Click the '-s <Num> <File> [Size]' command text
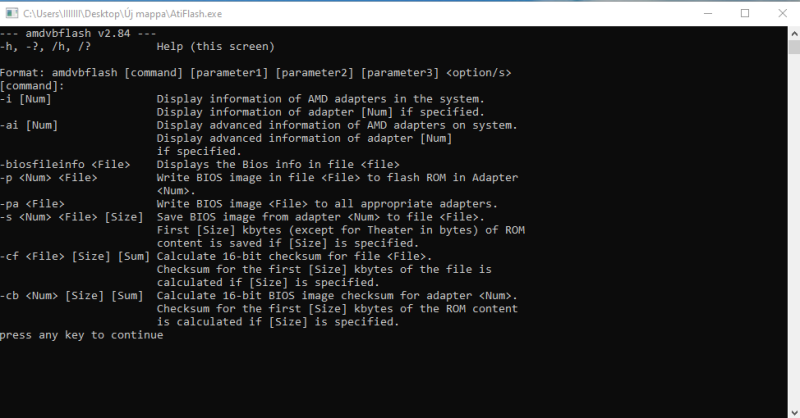800x418 pixels. click(71, 217)
